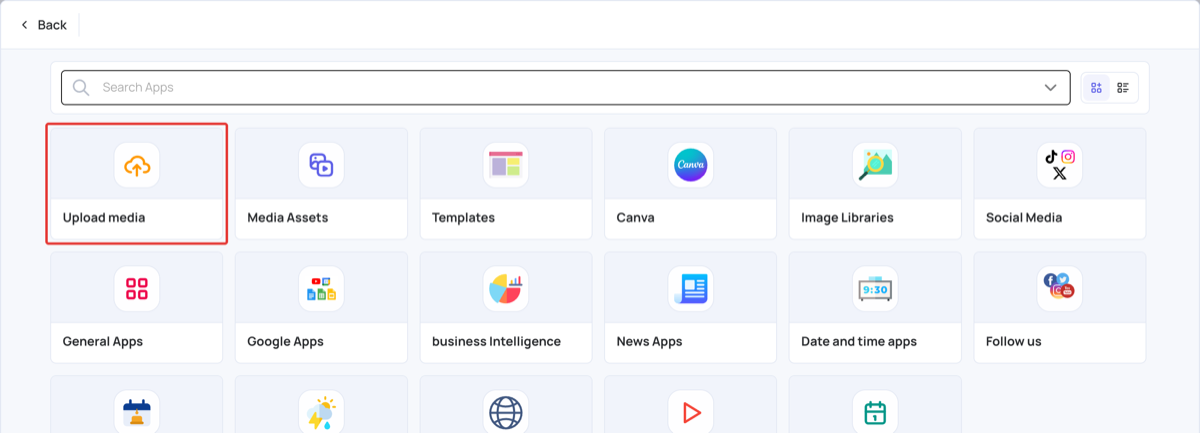Open the News Apps newspaper icon

(x=691, y=289)
